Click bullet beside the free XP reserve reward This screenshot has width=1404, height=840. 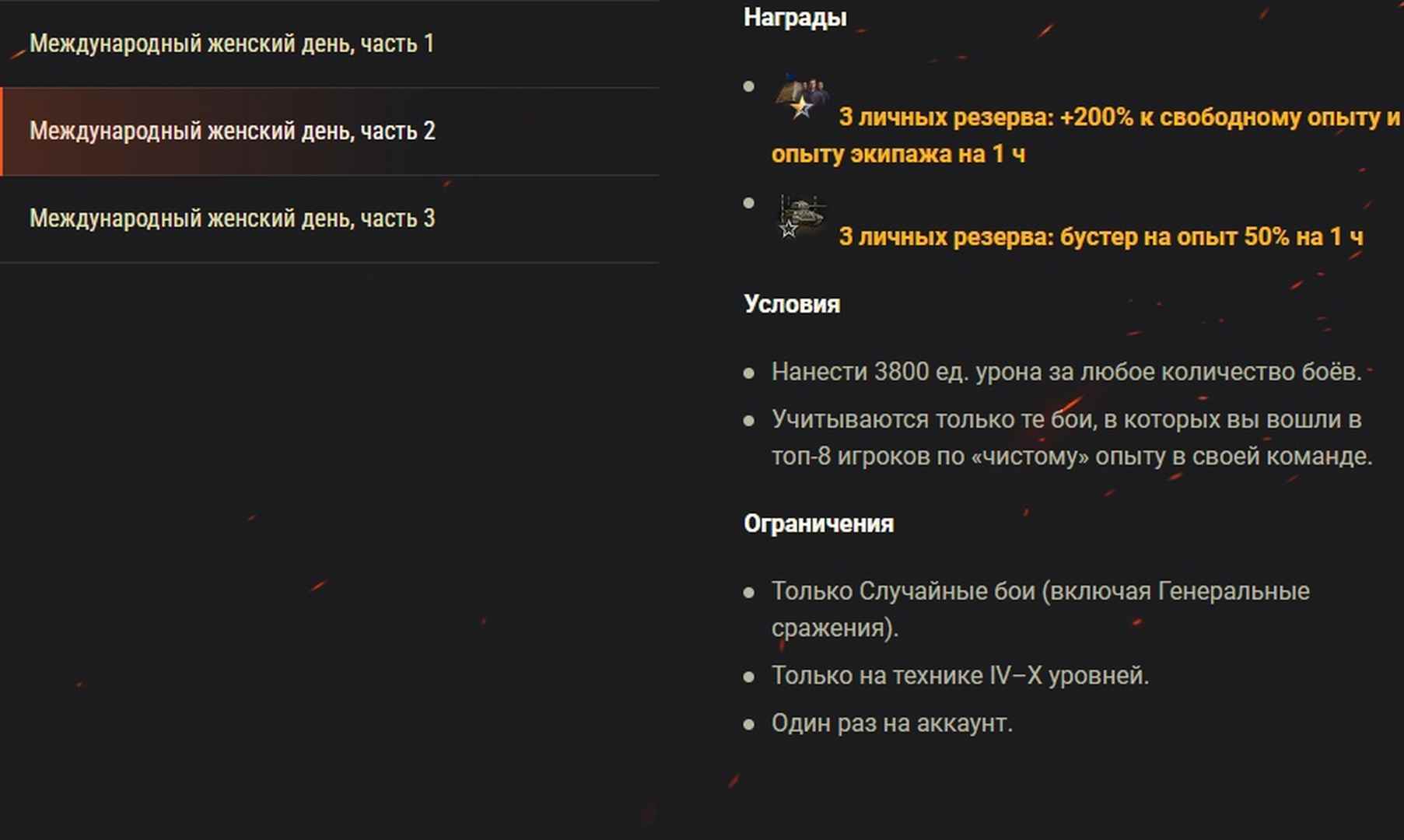pos(749,86)
